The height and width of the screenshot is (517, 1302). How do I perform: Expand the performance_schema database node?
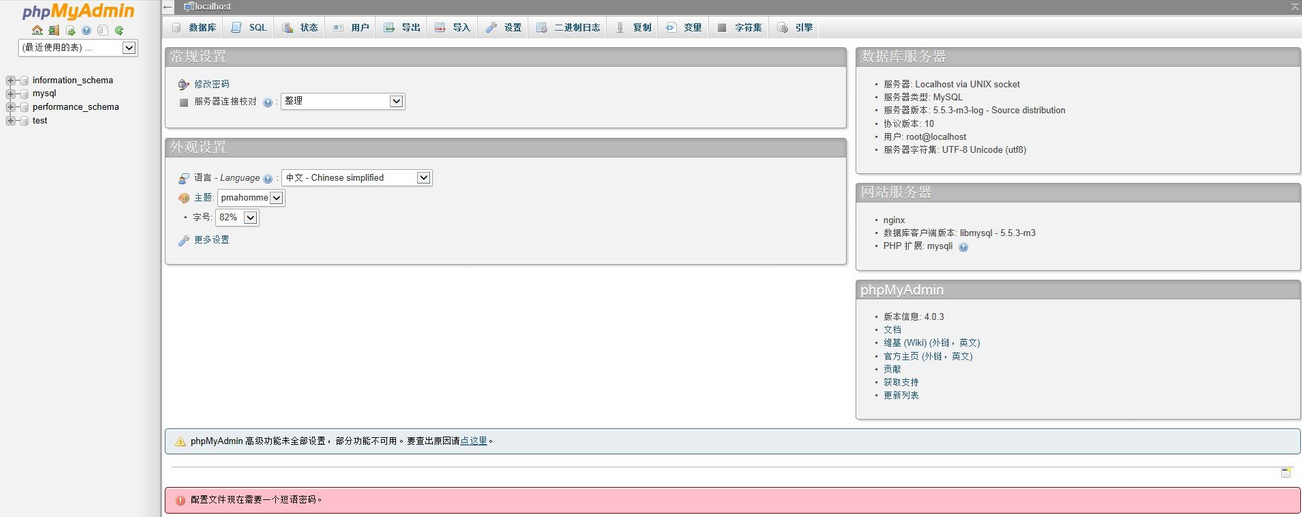pyautogui.click(x=10, y=107)
